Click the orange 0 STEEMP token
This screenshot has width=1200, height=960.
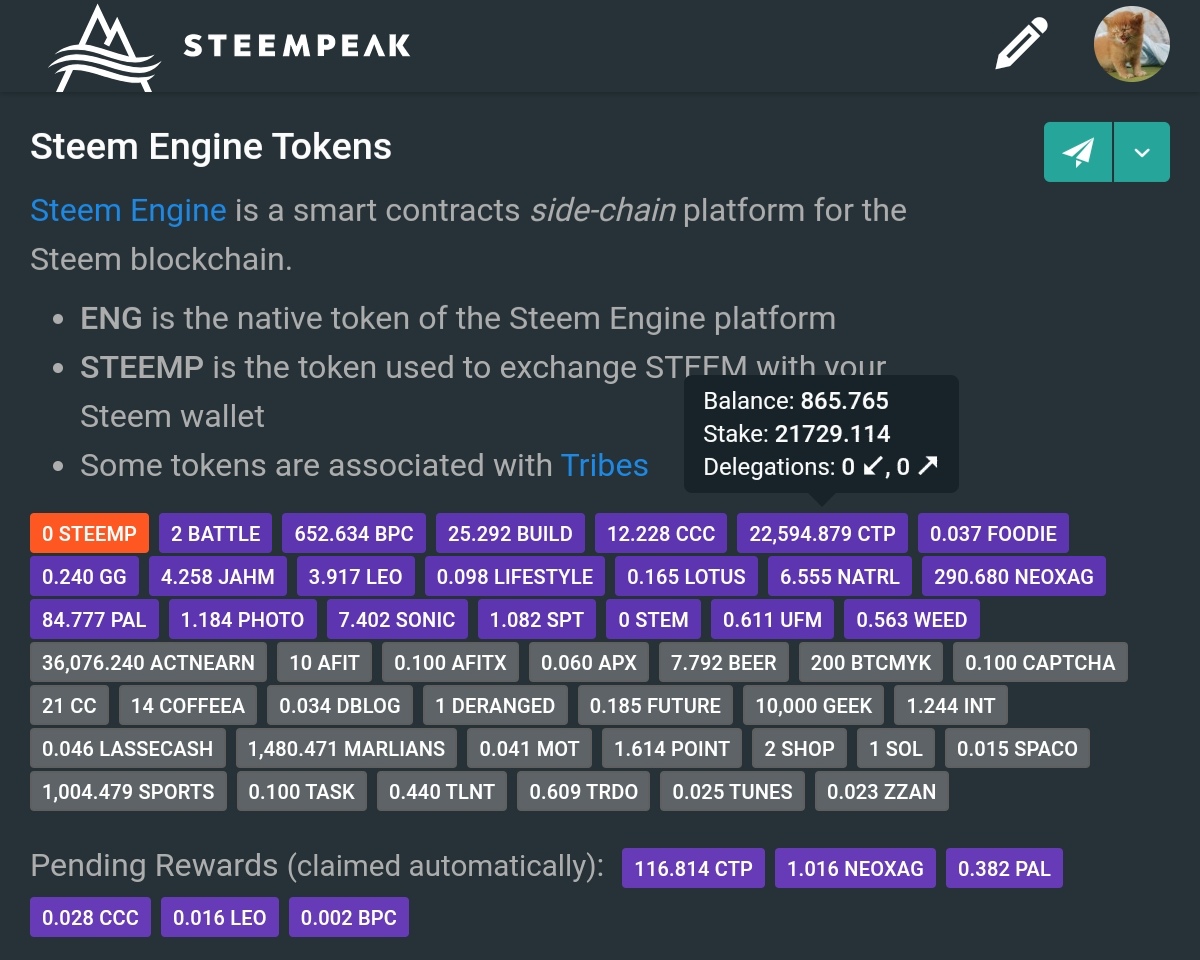(x=89, y=533)
